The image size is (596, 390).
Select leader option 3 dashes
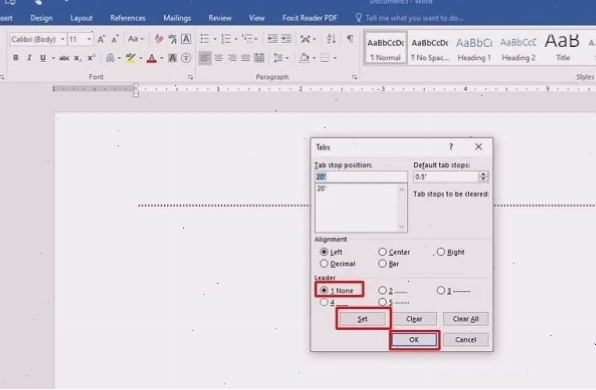click(x=441, y=290)
